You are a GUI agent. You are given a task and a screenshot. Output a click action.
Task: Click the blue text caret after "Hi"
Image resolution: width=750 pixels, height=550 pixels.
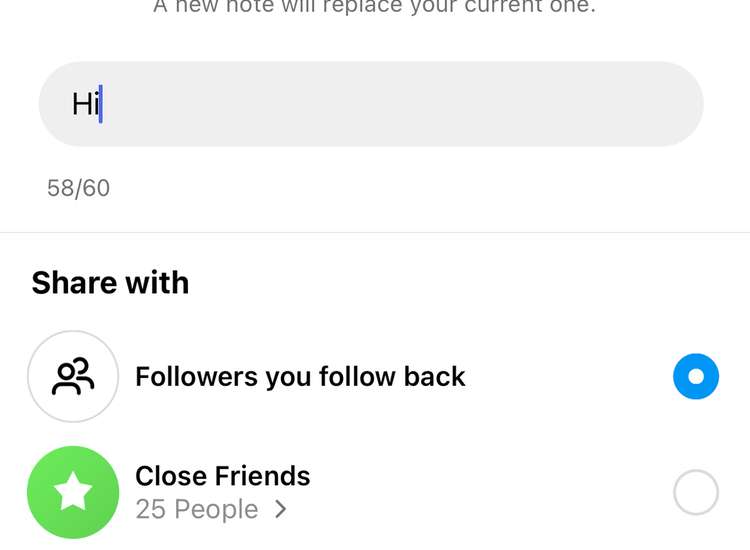[x=101, y=104]
